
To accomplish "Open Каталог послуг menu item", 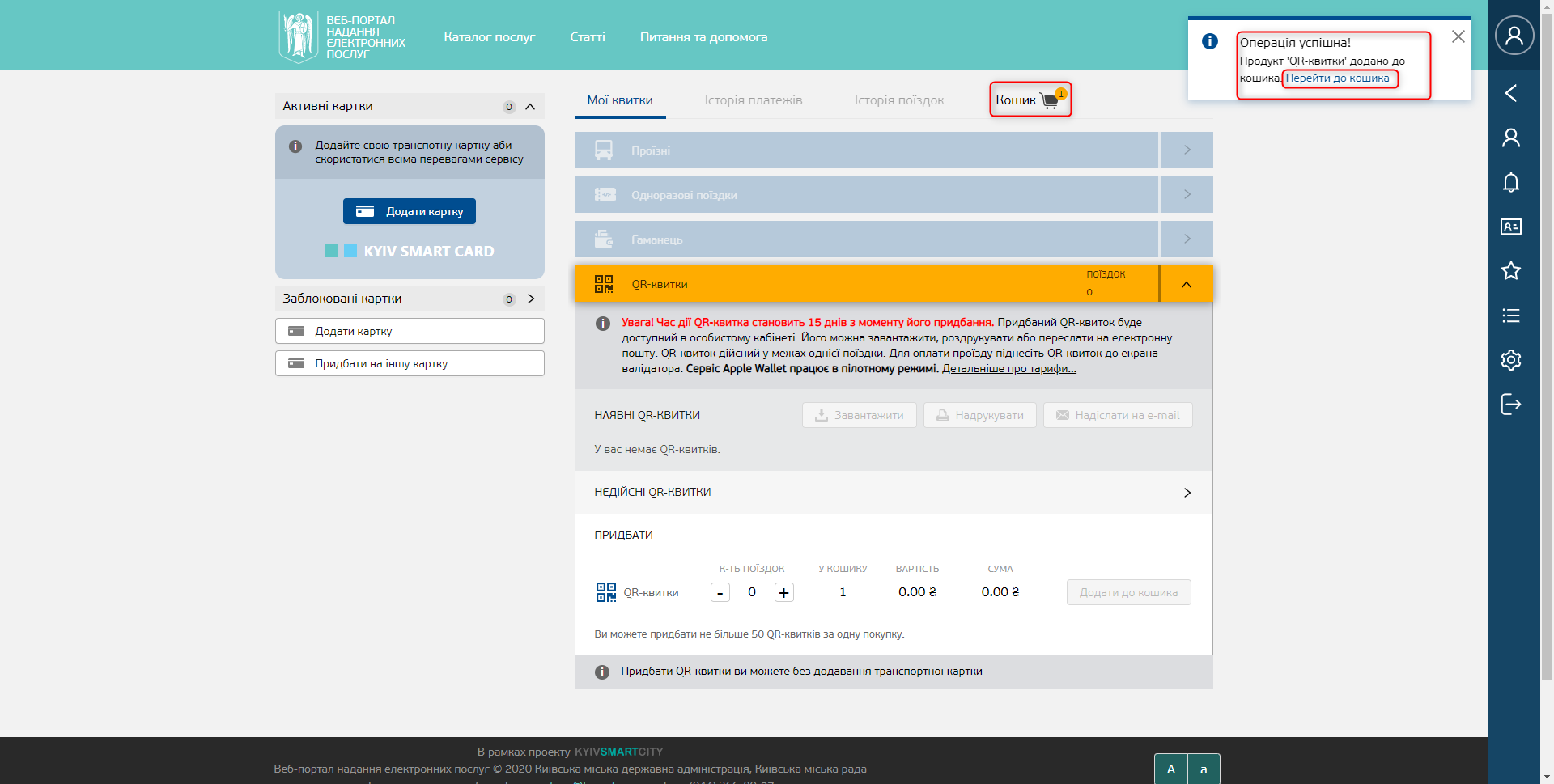I will pos(489,37).
